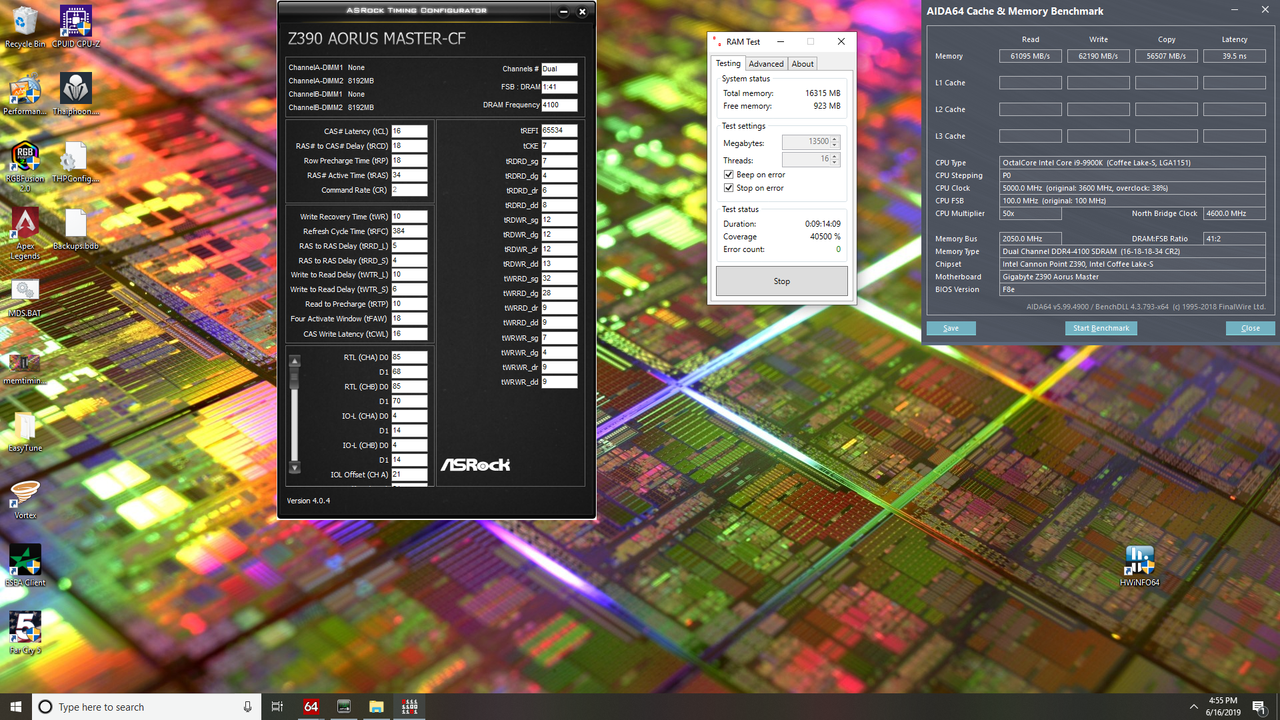The width and height of the screenshot is (1280, 720).
Task: Switch to the Advanced tab in RAM Test
Action: click(x=766, y=63)
